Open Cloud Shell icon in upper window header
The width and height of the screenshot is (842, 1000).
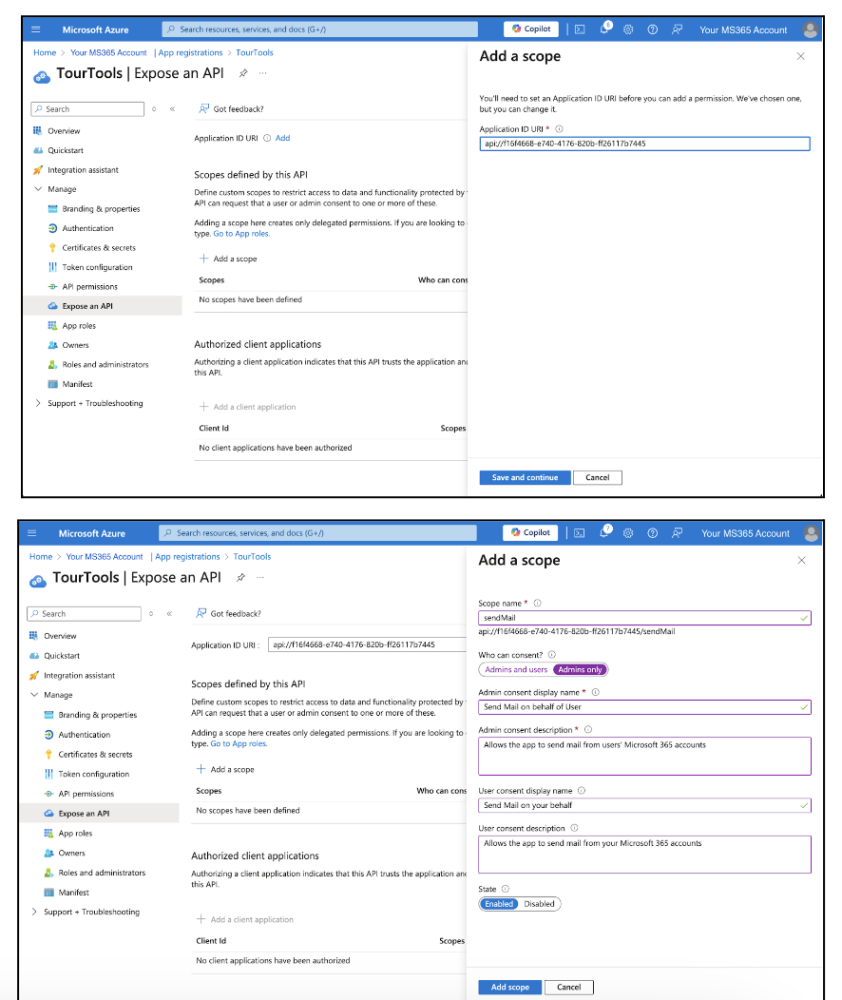click(x=580, y=29)
